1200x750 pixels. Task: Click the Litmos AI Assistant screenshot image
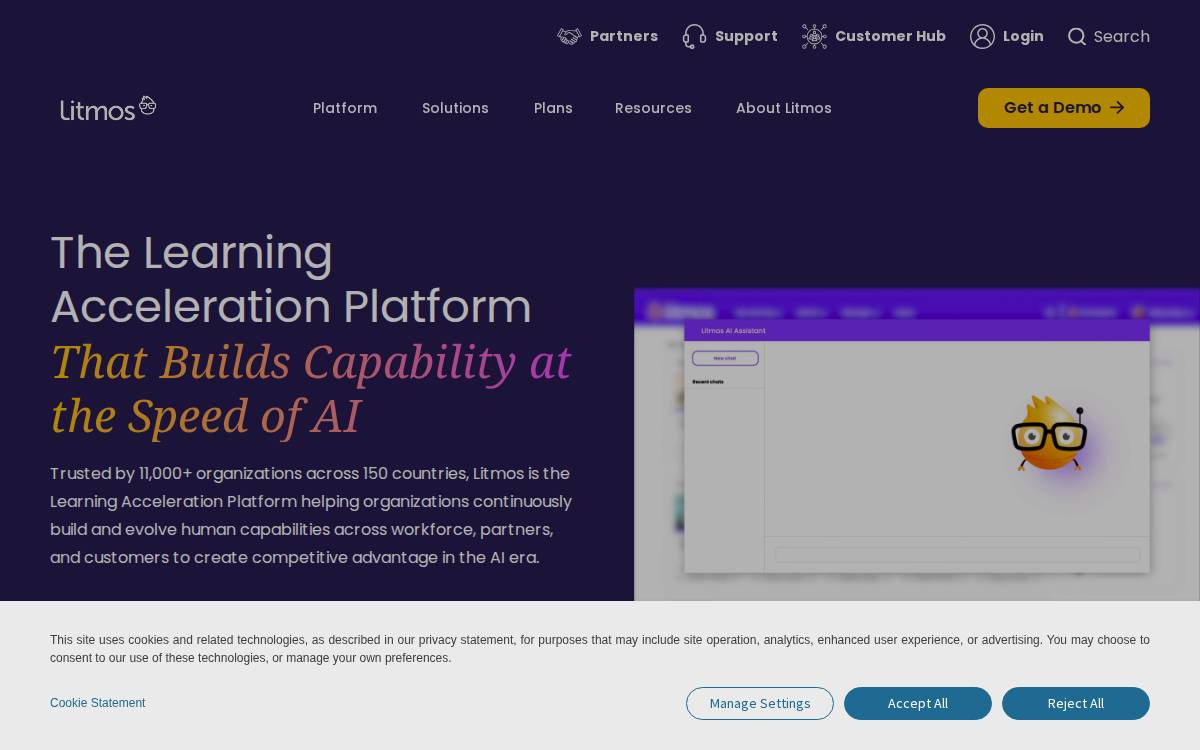coord(917,445)
